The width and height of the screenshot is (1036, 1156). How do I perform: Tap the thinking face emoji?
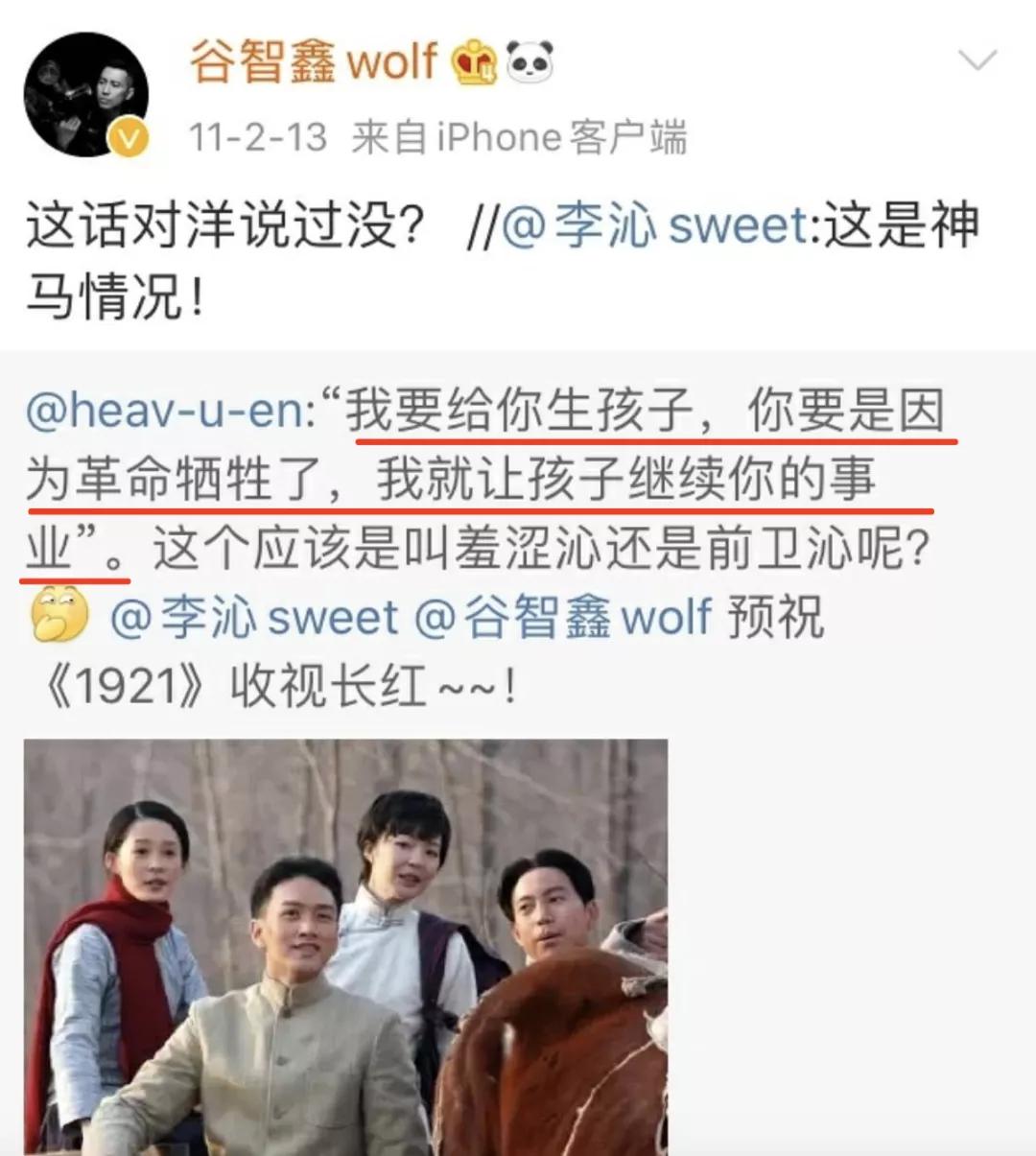(59, 615)
